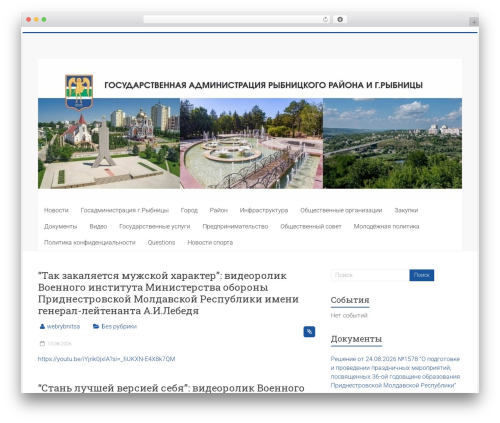Click the monument square banner photo
This screenshot has height=423, width=500.
click(109, 143)
